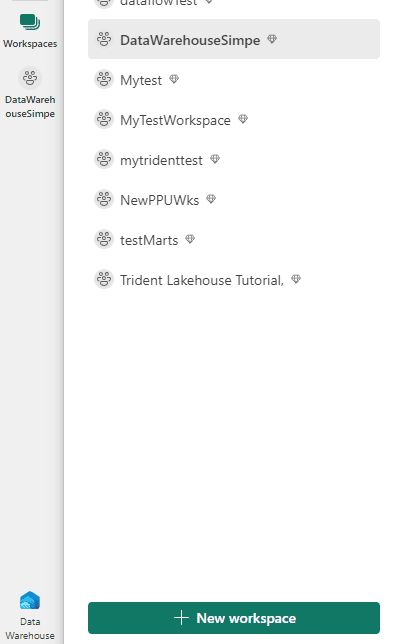This screenshot has width=403, height=644.
Task: Open the MyTestWorkspace entry
Action: click(234, 119)
